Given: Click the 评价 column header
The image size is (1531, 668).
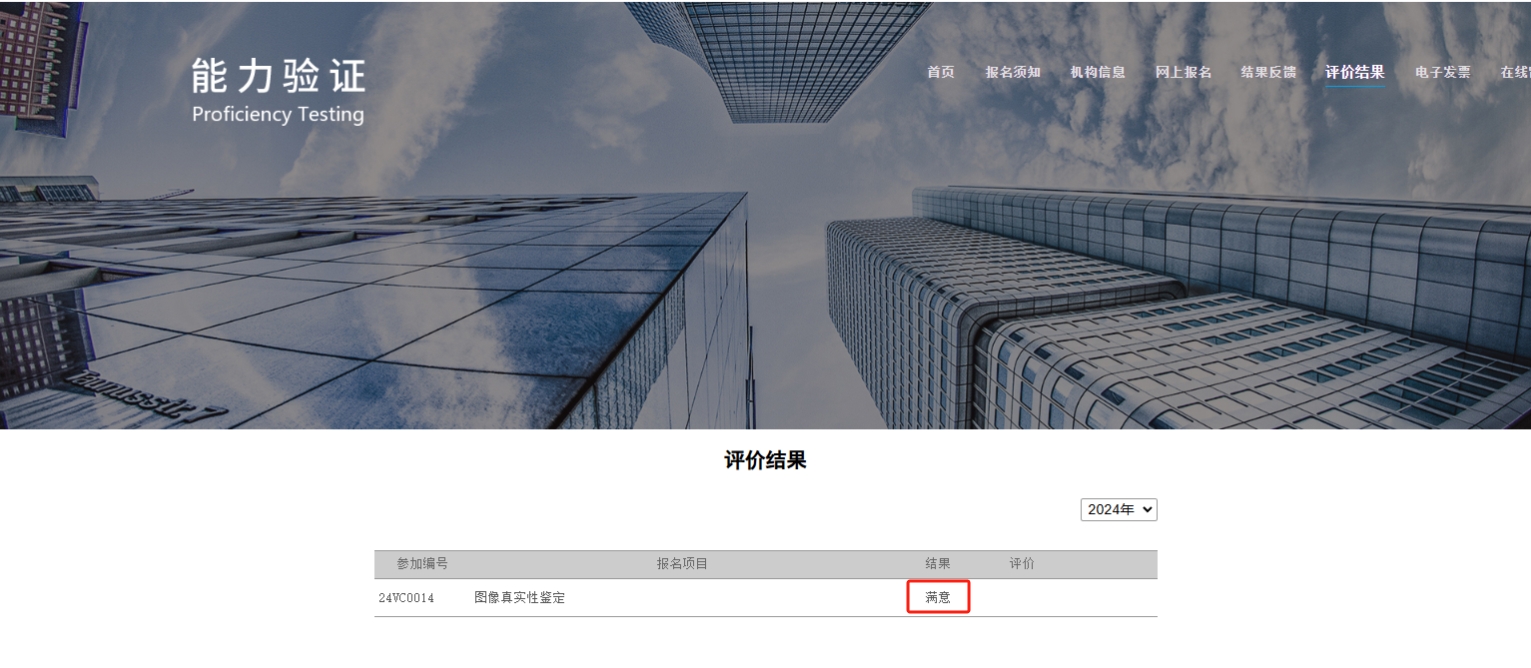Looking at the screenshot, I should 1022,564.
